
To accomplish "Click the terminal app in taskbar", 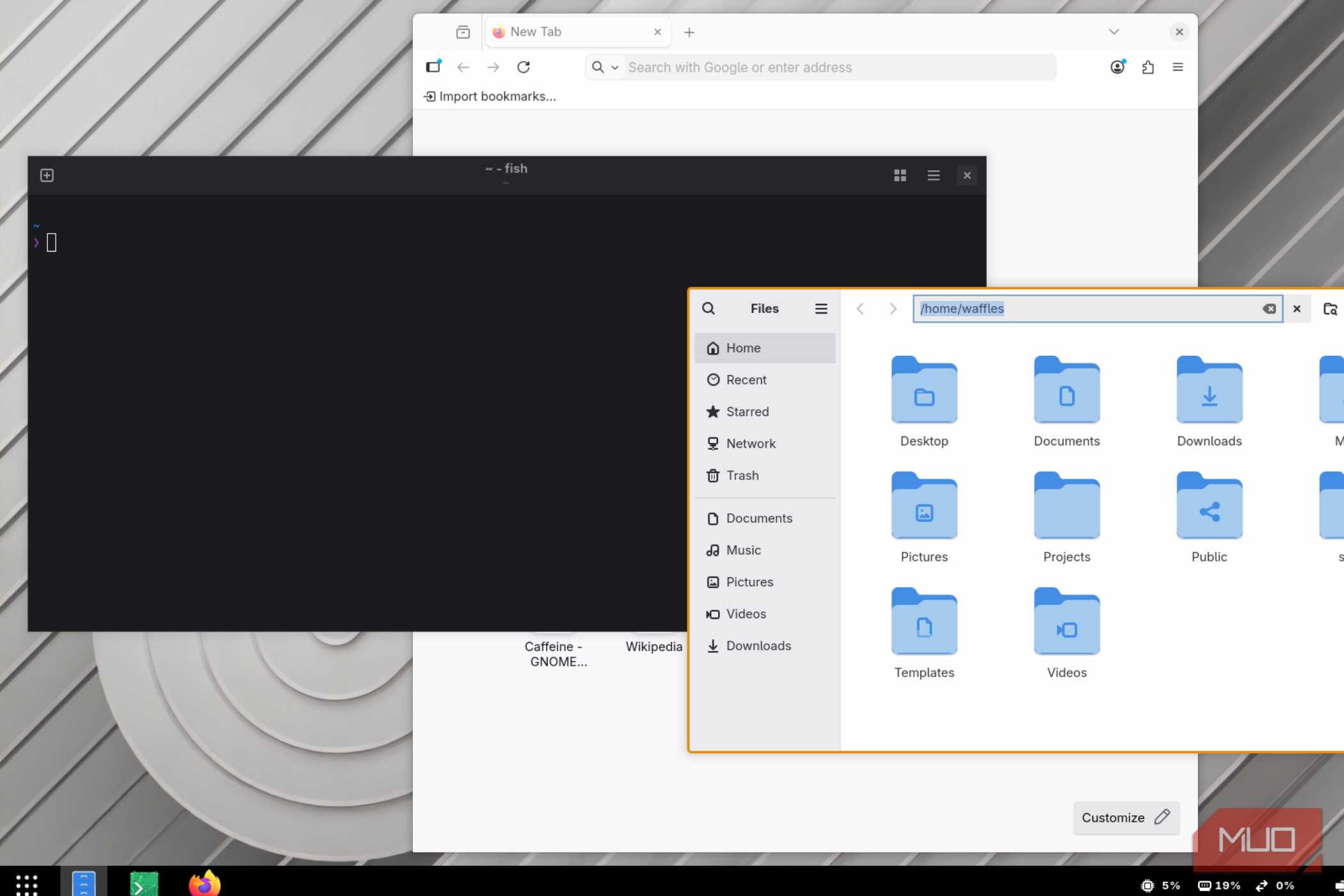I will coord(144,884).
